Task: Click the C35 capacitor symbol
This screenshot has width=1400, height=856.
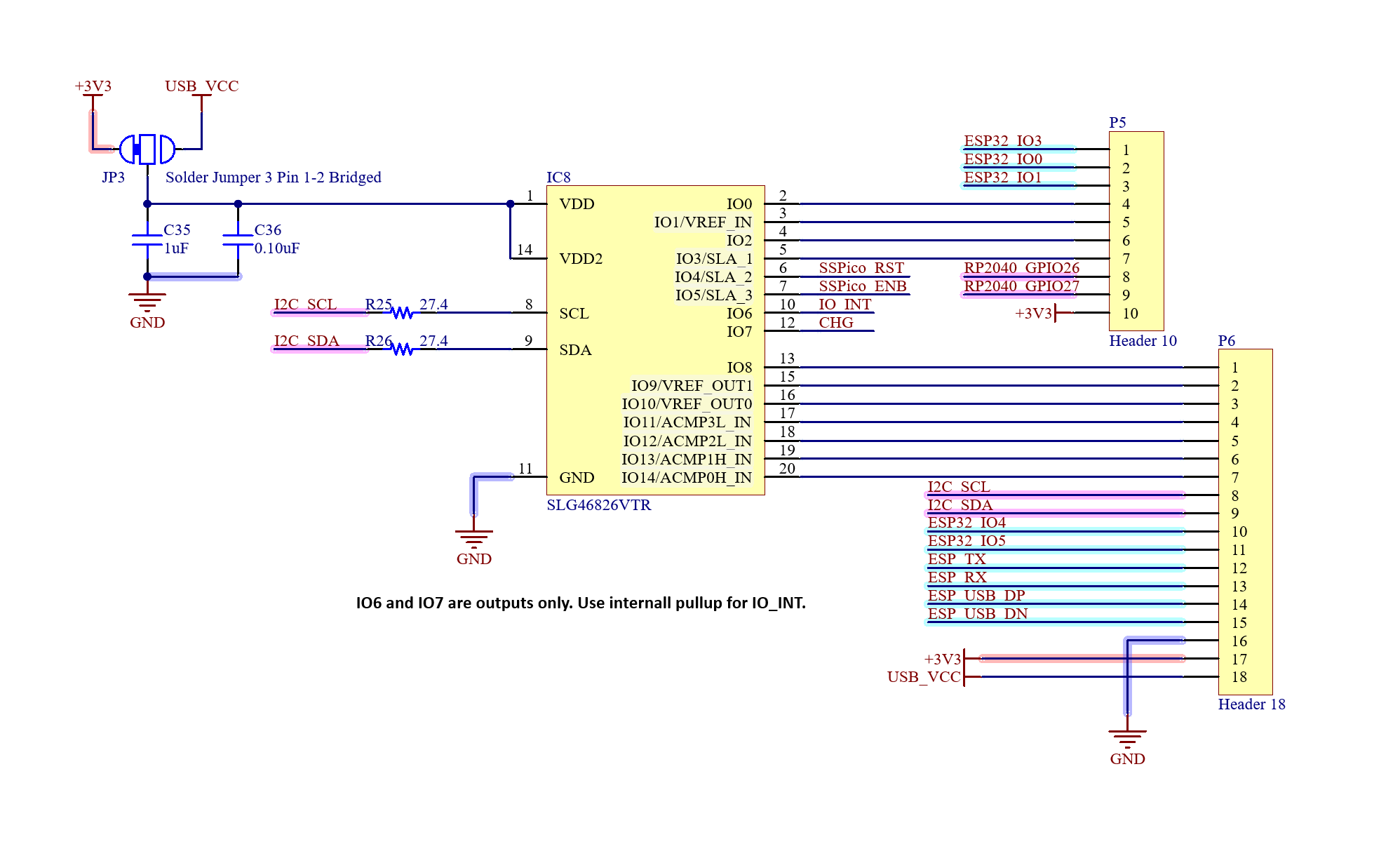Action: coord(147,240)
